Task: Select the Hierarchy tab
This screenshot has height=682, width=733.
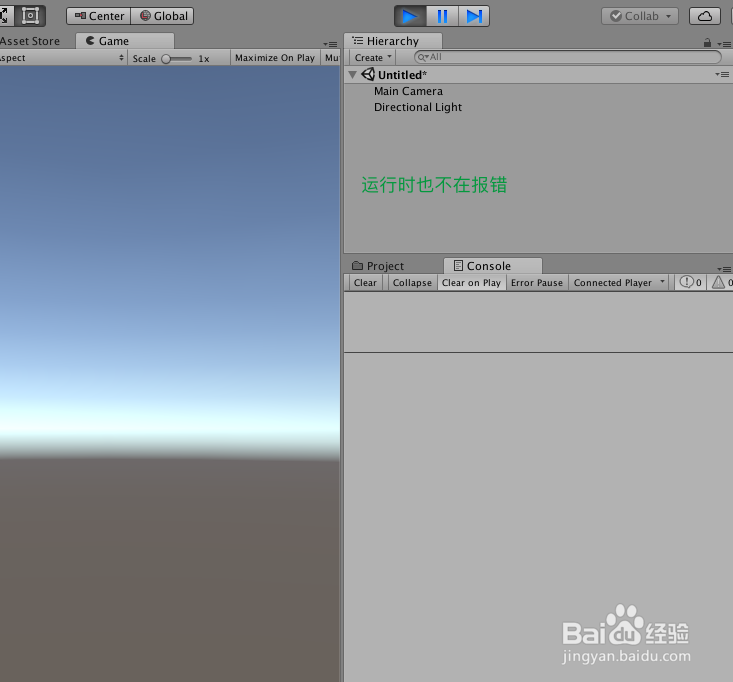Action: point(393,41)
